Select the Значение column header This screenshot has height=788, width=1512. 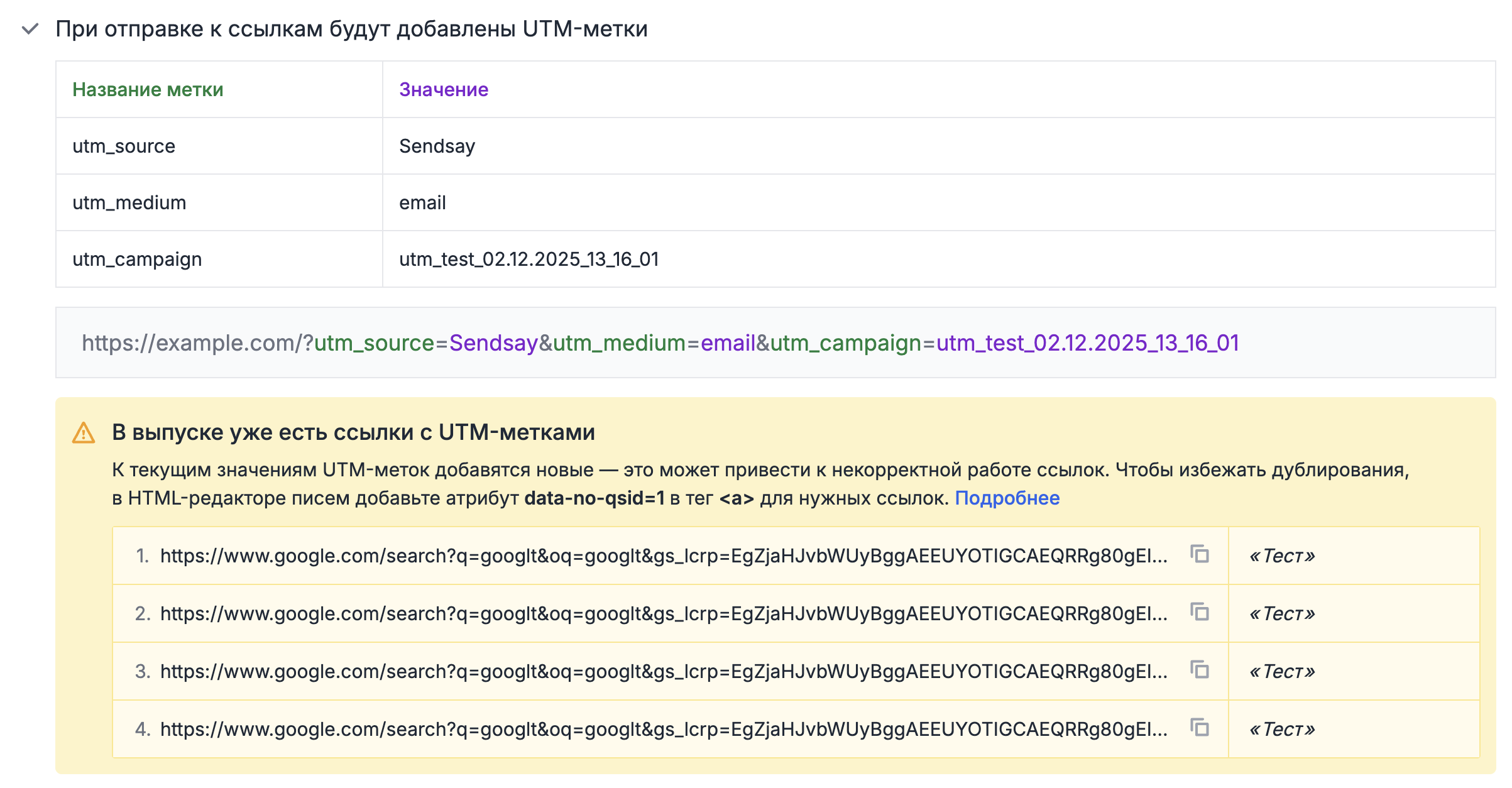442,89
